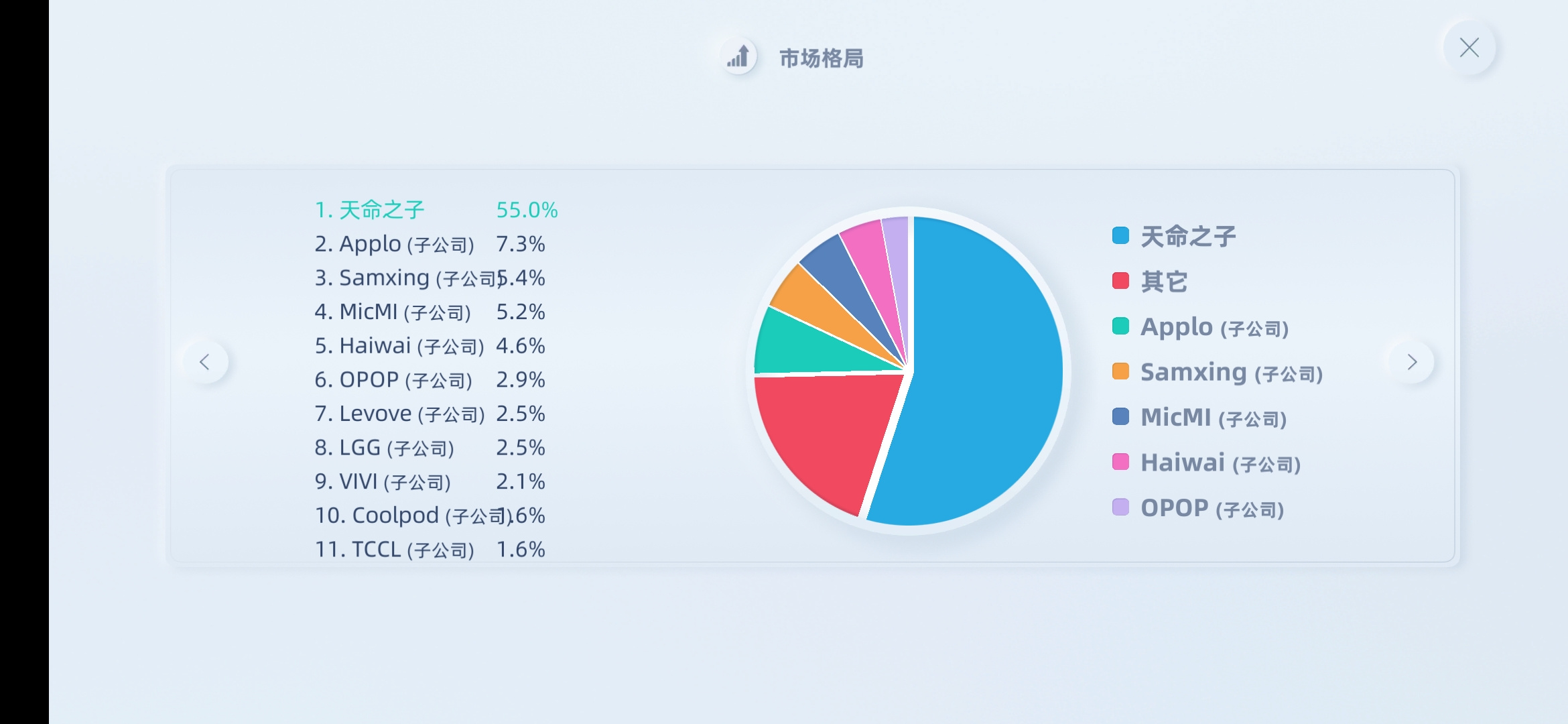Click the Haiwai legend entry
Screen dimensions: 1568x724
[x=1206, y=463]
